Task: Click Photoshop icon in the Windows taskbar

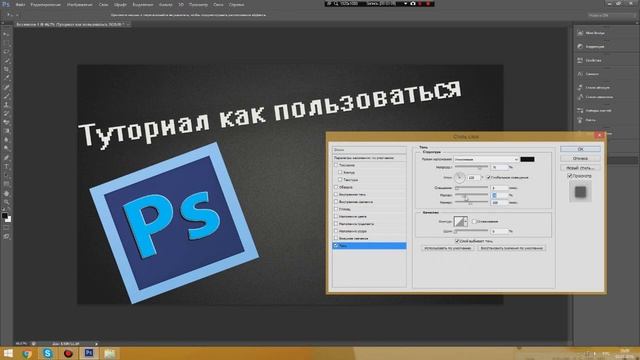Action: coord(89,353)
